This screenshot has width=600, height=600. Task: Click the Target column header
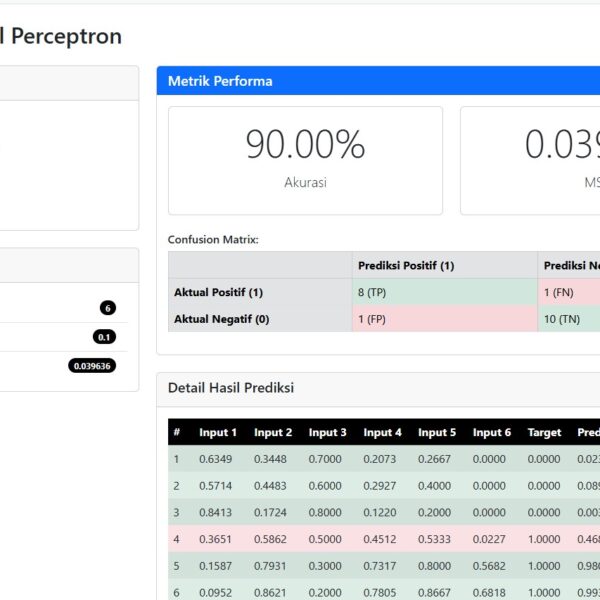click(x=544, y=432)
